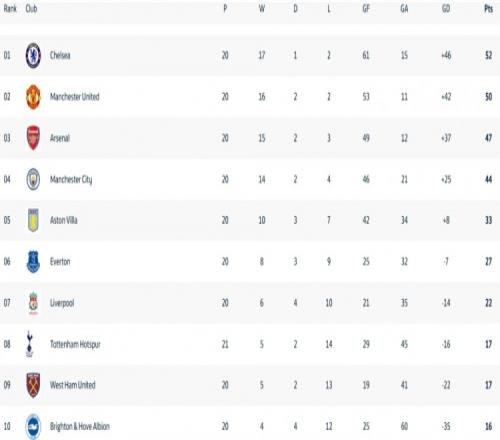Click the Manchester United club crest
Screen dimensions: 500x440
tap(33, 97)
